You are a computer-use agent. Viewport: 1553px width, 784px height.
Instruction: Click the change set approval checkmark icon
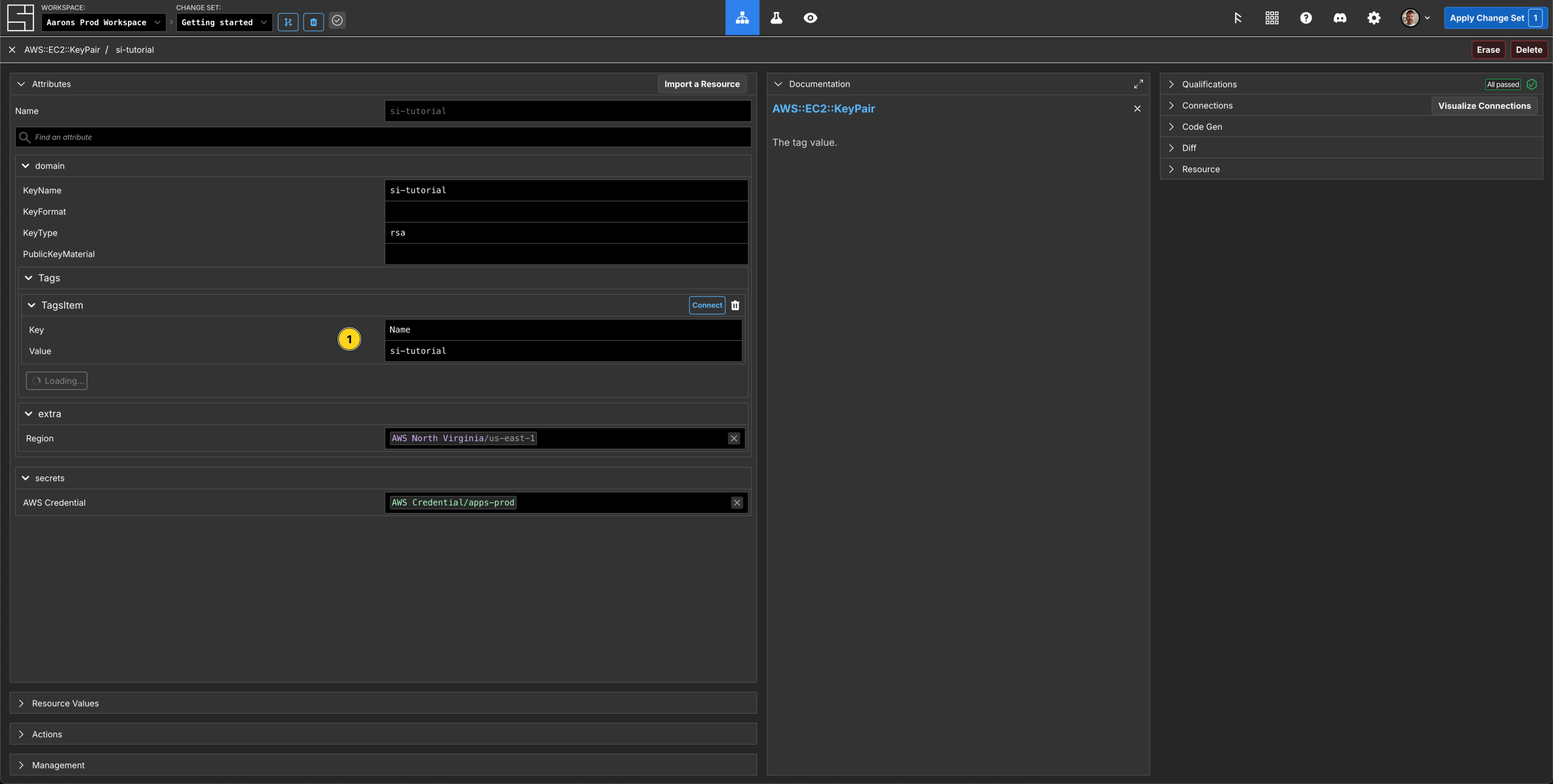click(338, 21)
